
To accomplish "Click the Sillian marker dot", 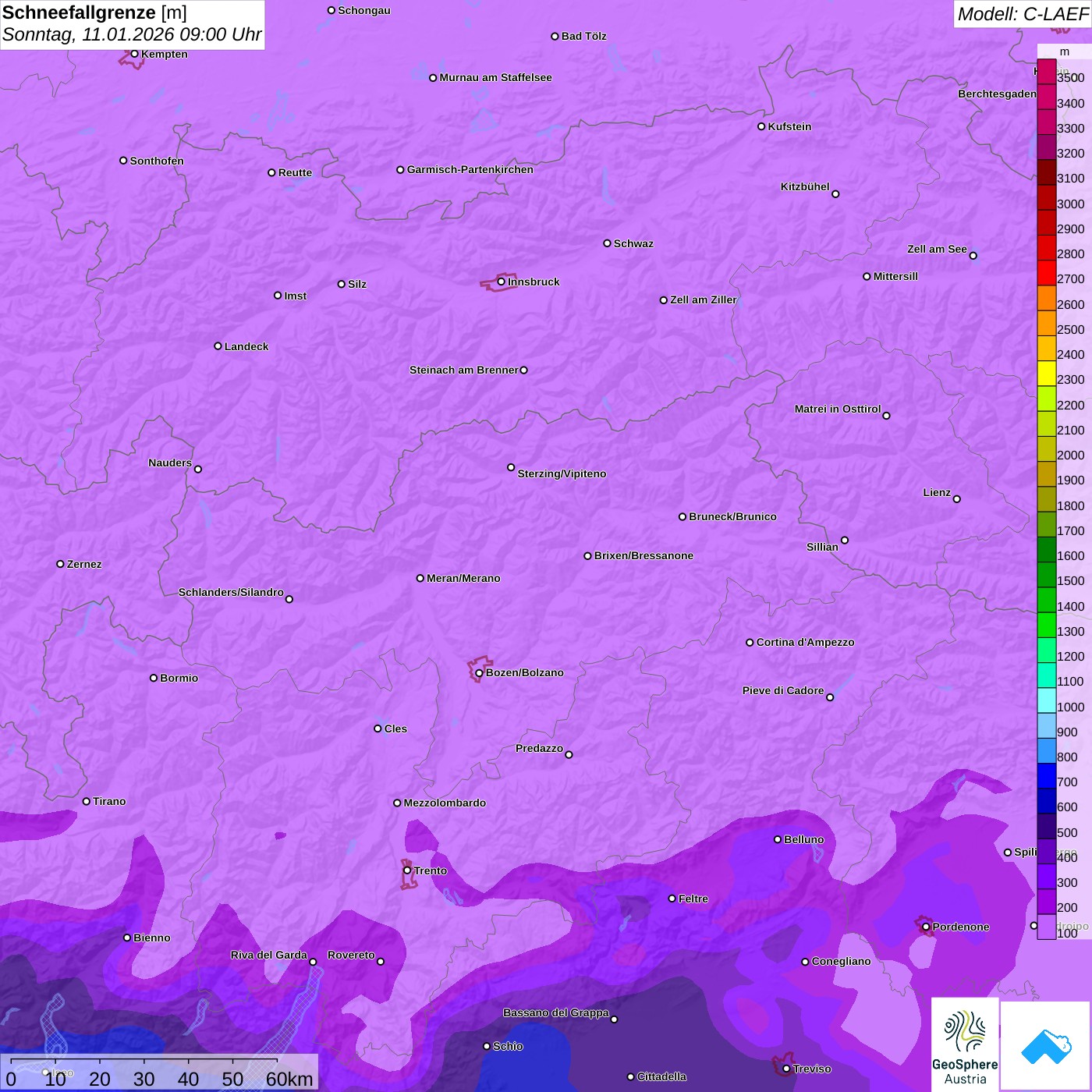I will pyautogui.click(x=845, y=540).
